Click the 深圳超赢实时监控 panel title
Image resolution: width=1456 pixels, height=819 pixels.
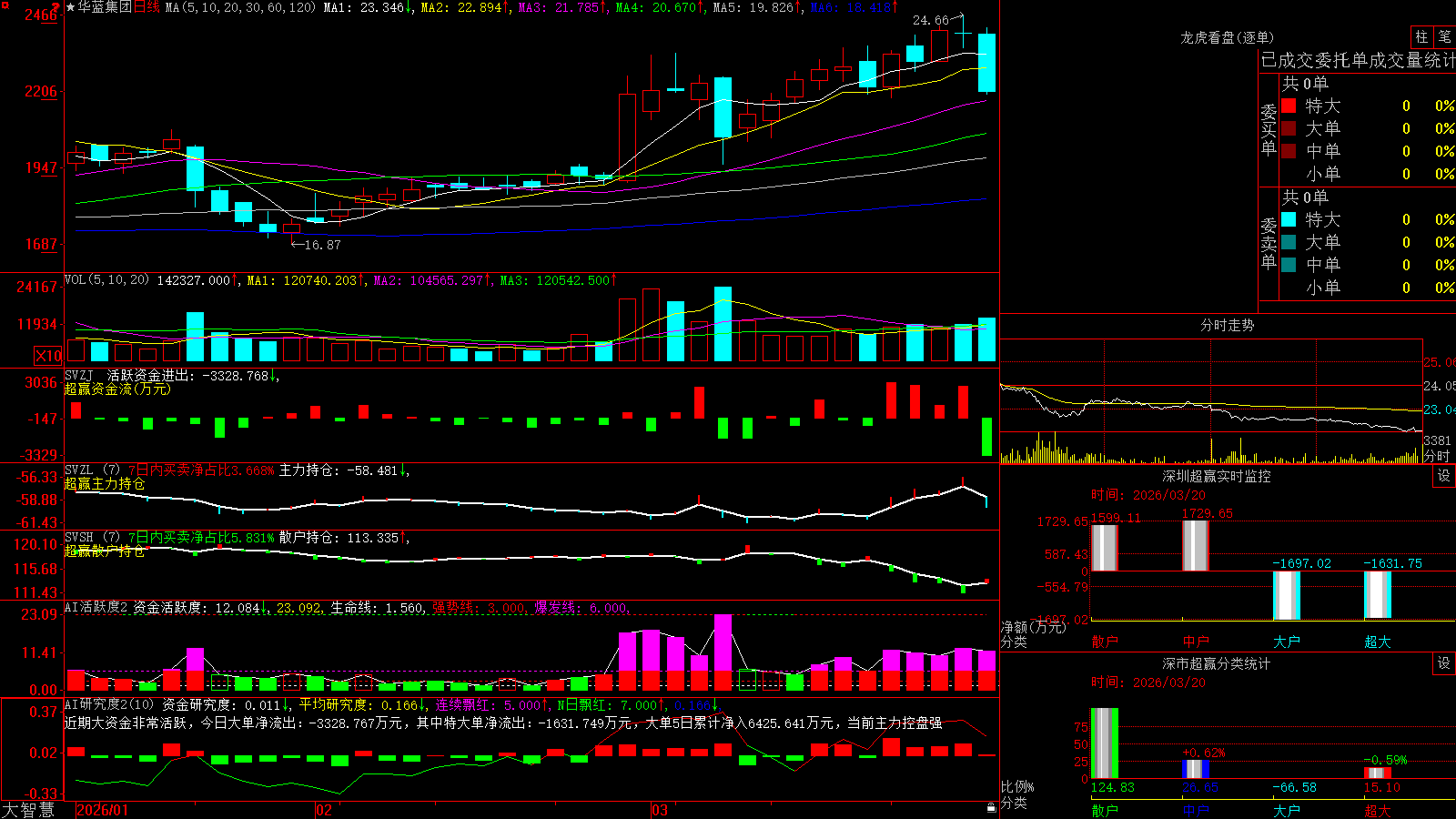click(x=1216, y=476)
